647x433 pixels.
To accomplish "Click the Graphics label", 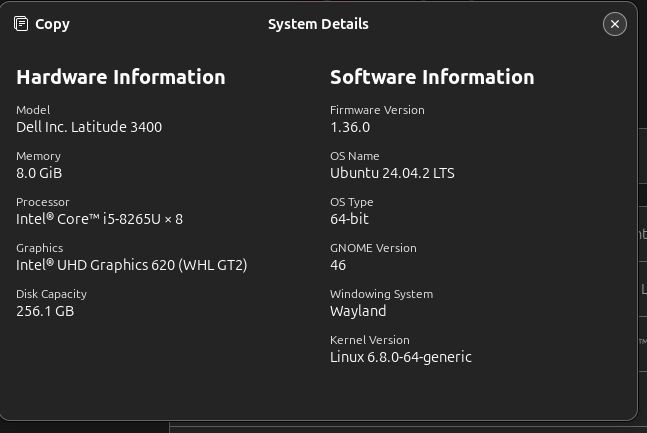I will 40,248.
